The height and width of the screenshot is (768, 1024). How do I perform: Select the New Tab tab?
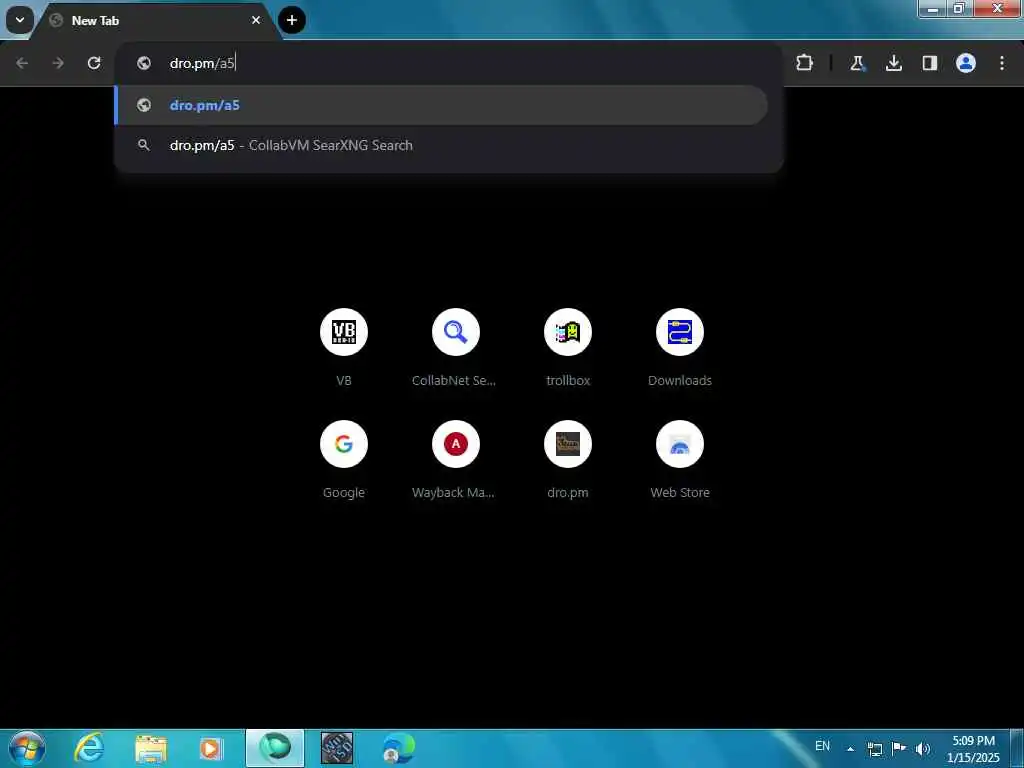157,21
